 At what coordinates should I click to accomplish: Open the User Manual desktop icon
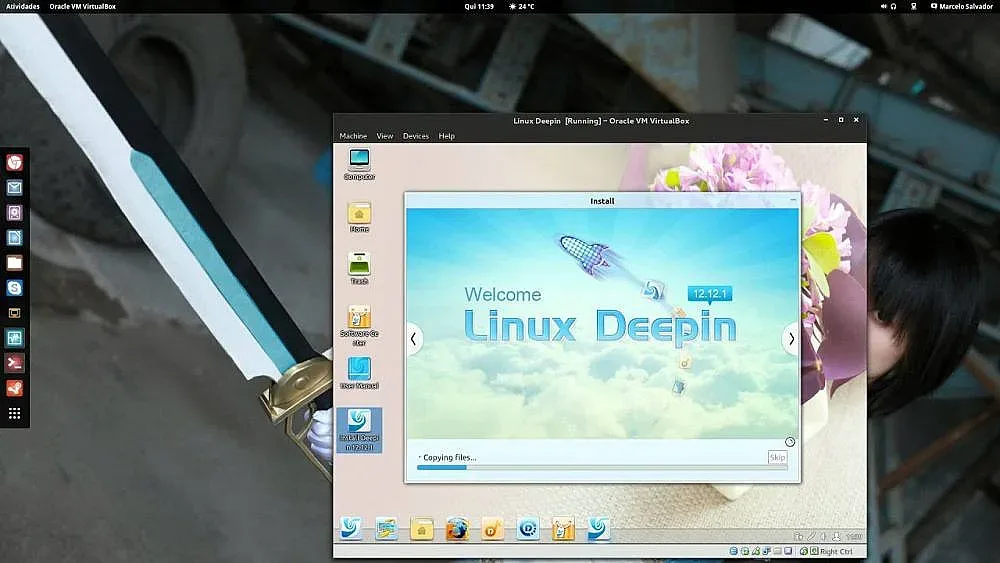[x=359, y=372]
